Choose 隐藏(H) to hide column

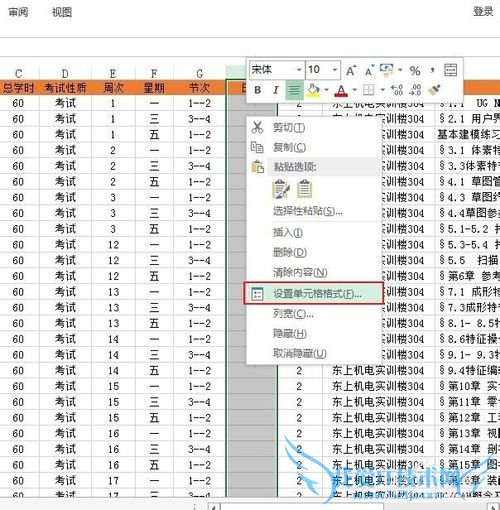pyautogui.click(x=290, y=333)
